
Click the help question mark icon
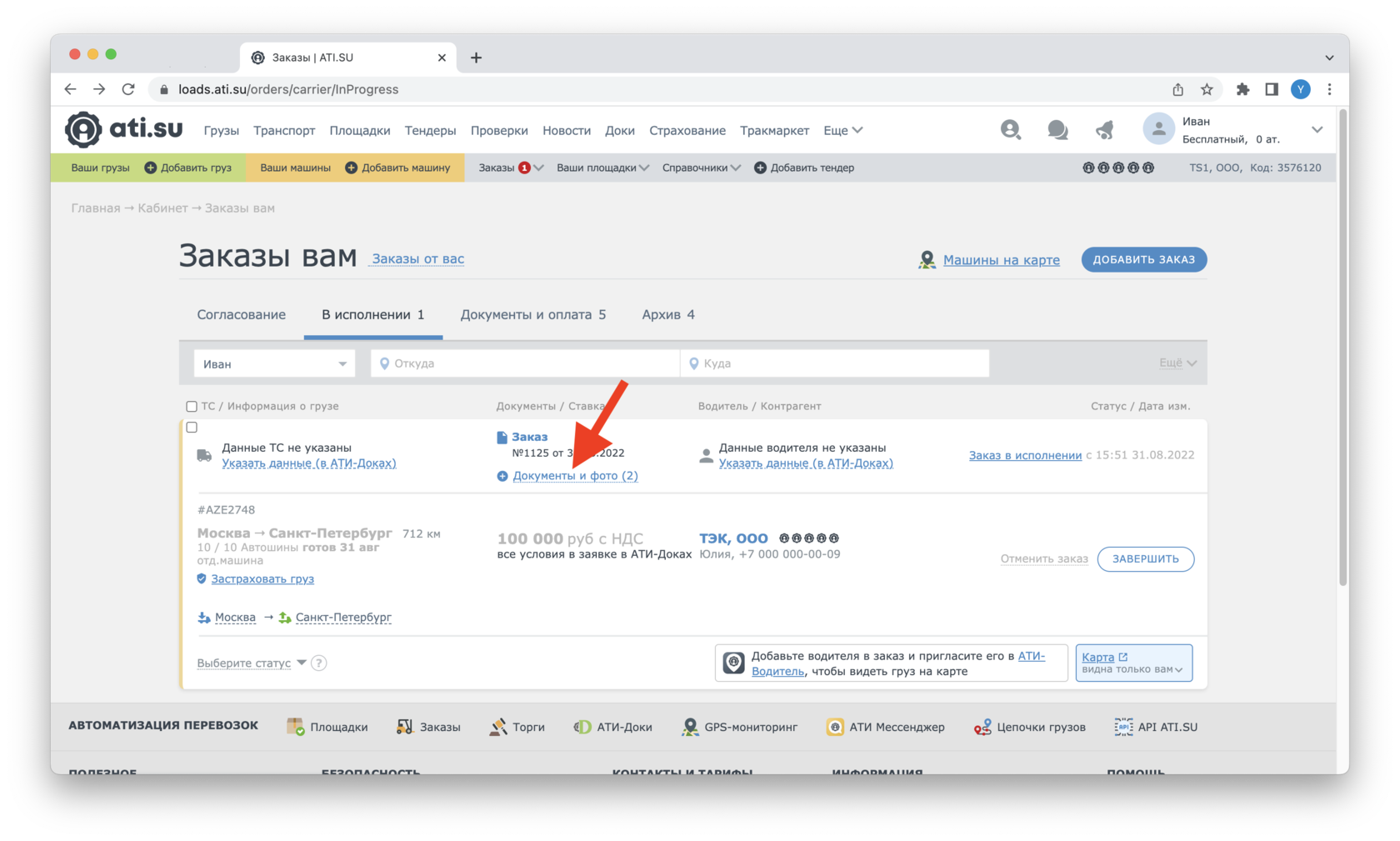pyautogui.click(x=319, y=663)
